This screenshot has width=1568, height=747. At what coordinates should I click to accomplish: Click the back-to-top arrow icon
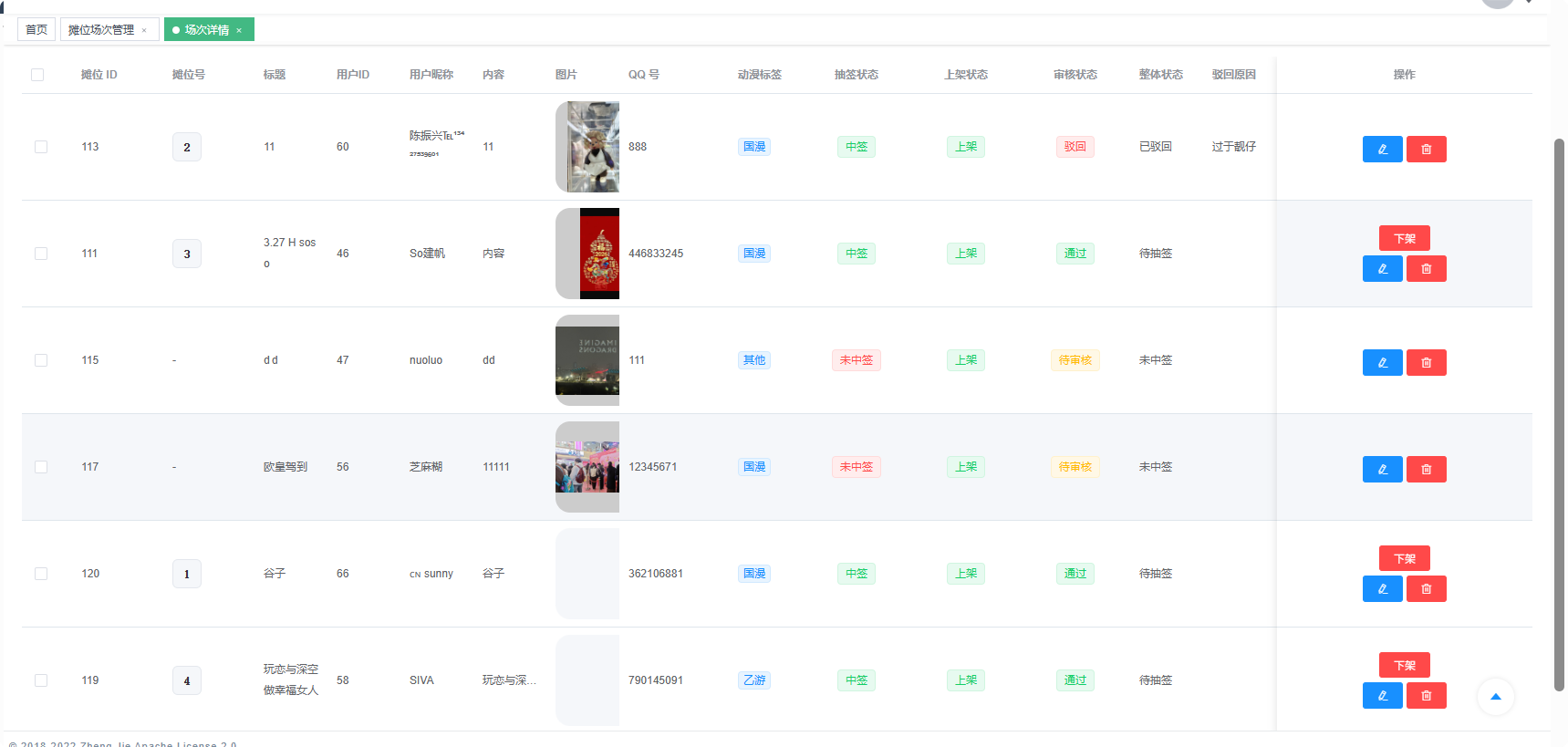pyautogui.click(x=1495, y=697)
